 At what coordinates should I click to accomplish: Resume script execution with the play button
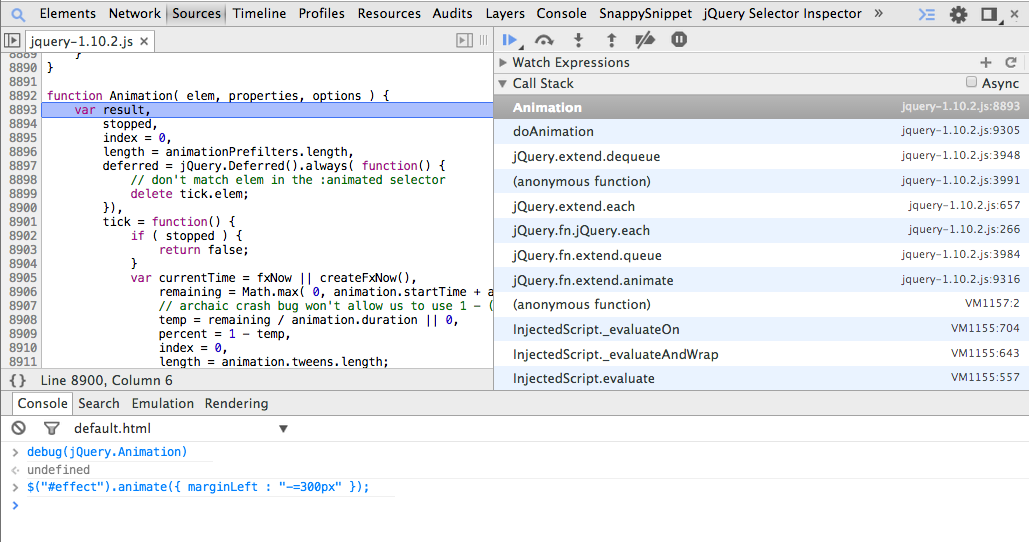511,41
